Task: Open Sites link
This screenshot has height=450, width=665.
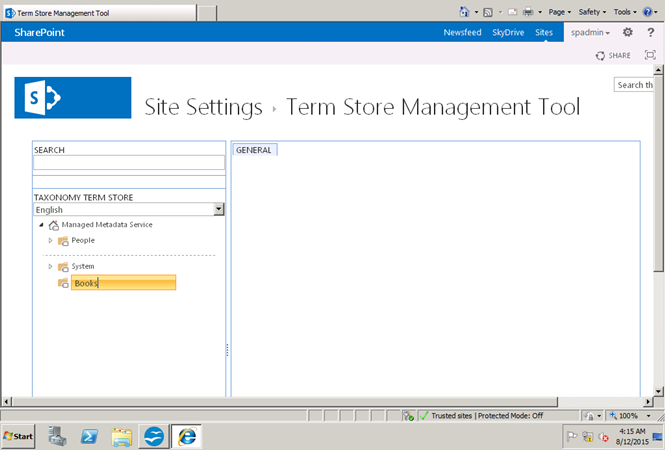Action: coord(544,32)
